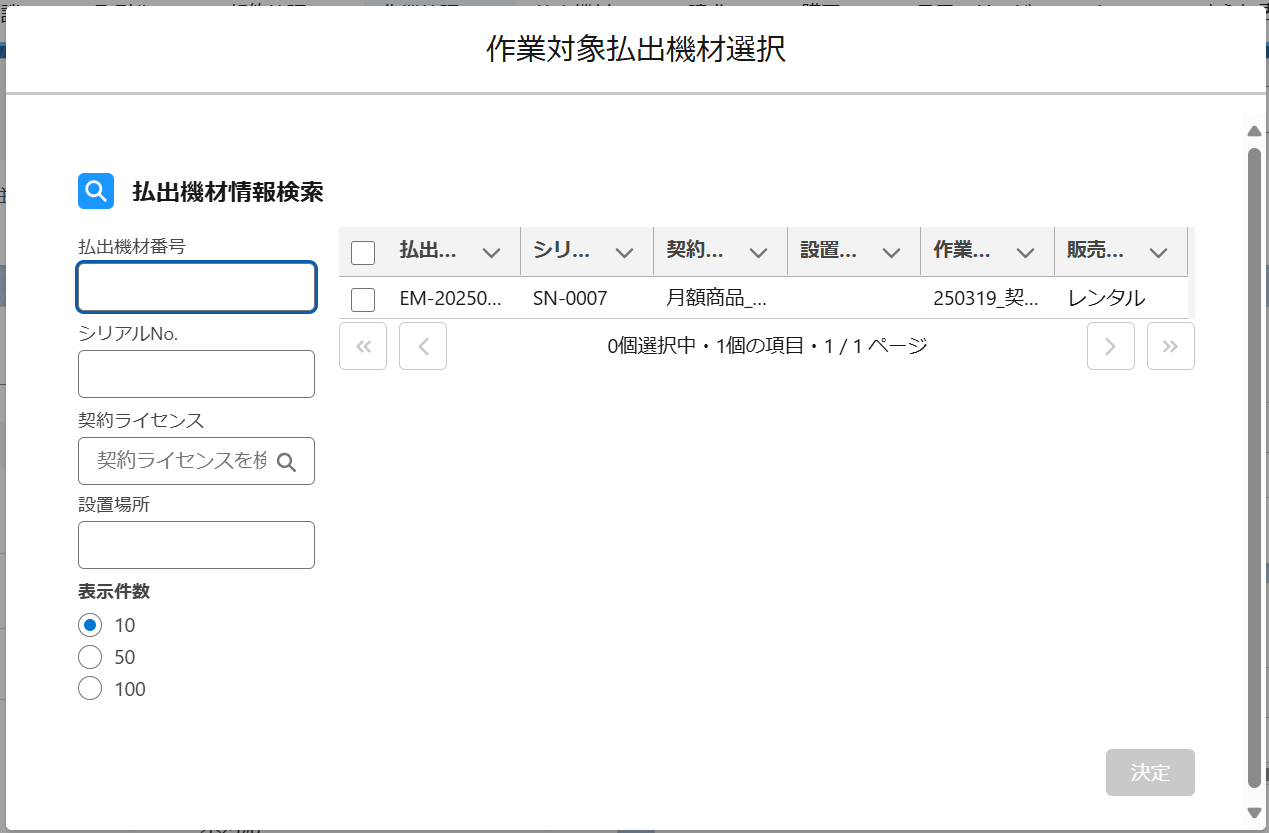Jump to the last results page
Viewport: 1269px width, 833px height.
tap(1170, 346)
